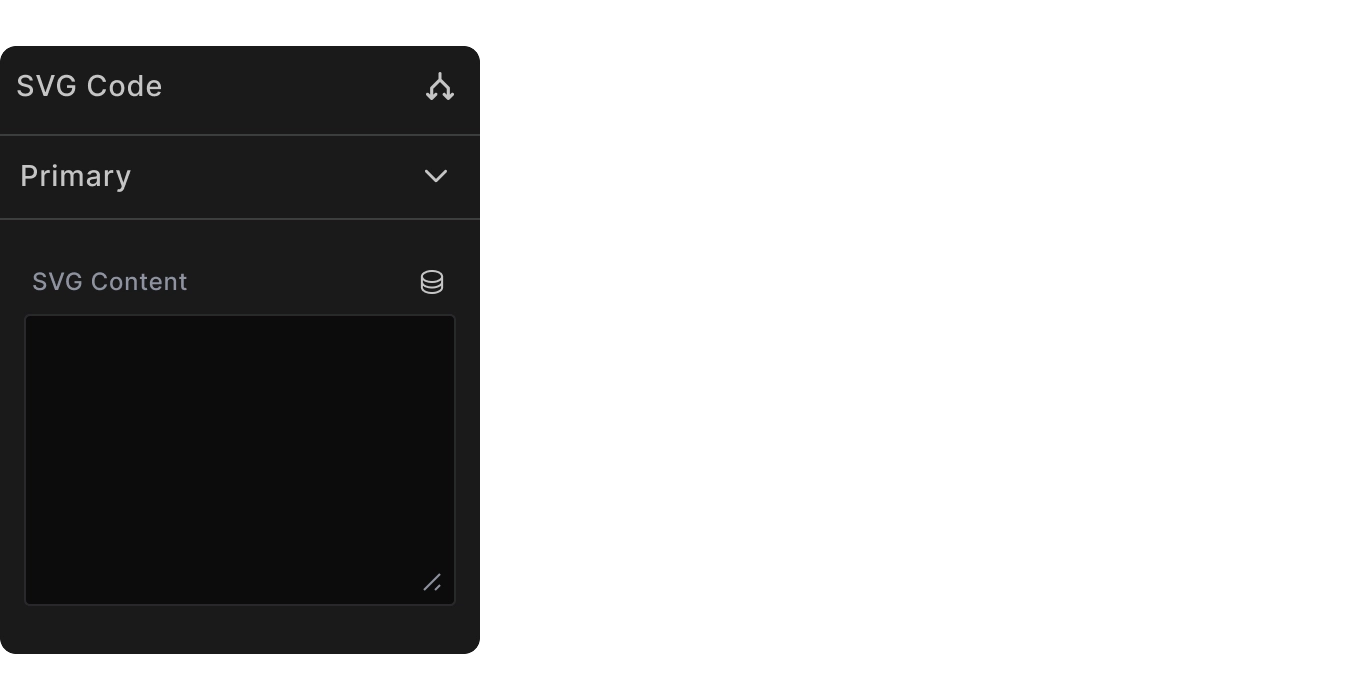Click the branch split icon in the SVG Code header
This screenshot has height=700, width=1350.
coord(440,87)
